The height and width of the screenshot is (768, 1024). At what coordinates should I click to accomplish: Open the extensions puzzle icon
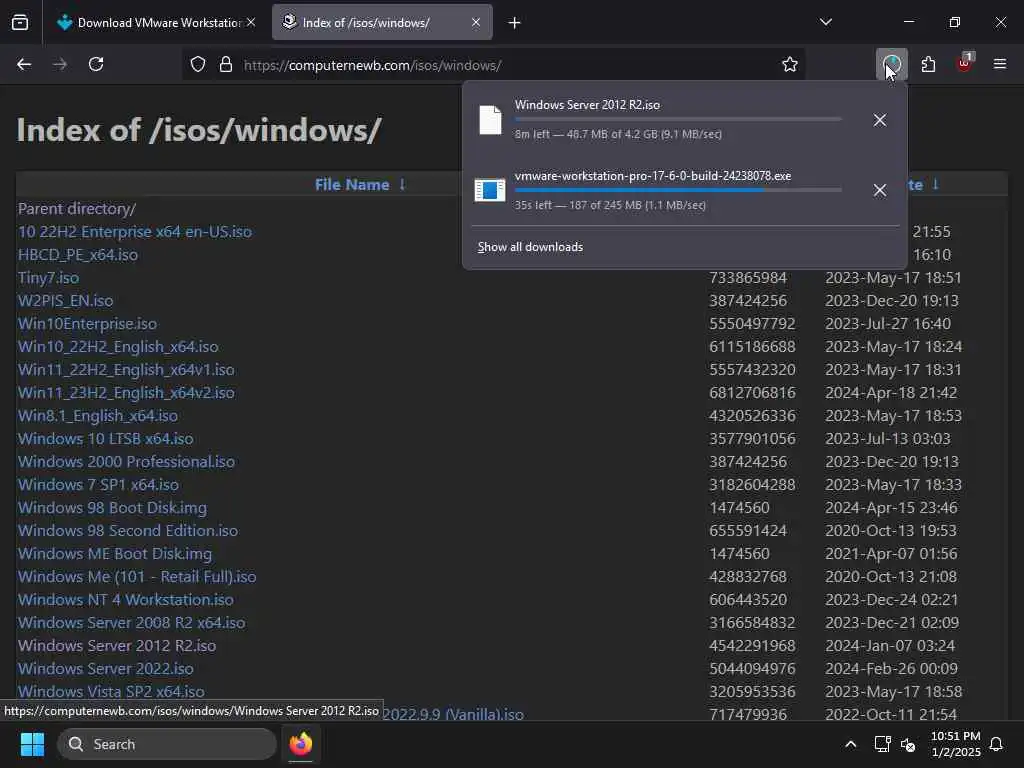click(928, 65)
